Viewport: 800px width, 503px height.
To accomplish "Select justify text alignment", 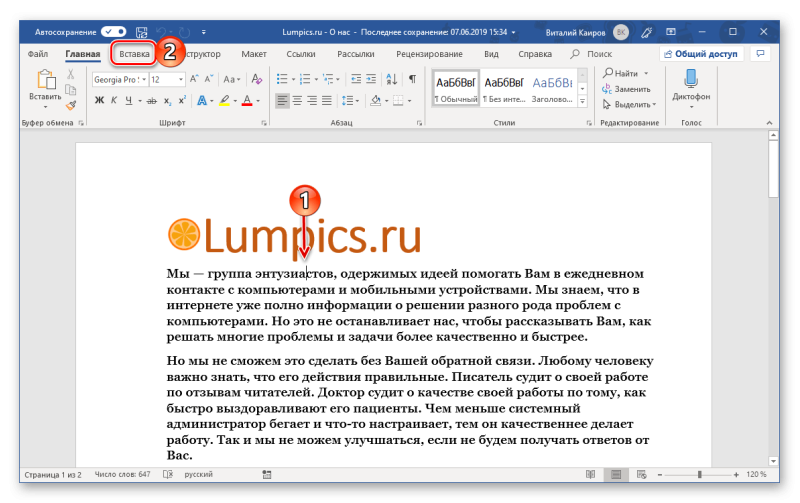I will [327, 100].
